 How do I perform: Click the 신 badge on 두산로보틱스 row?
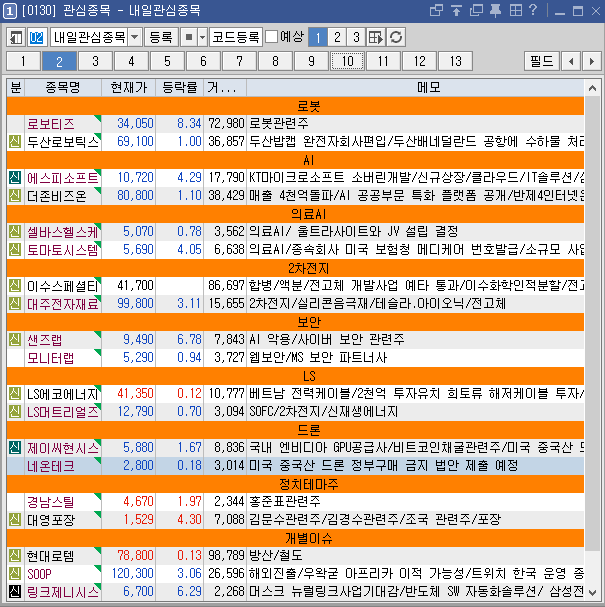(x=15, y=142)
